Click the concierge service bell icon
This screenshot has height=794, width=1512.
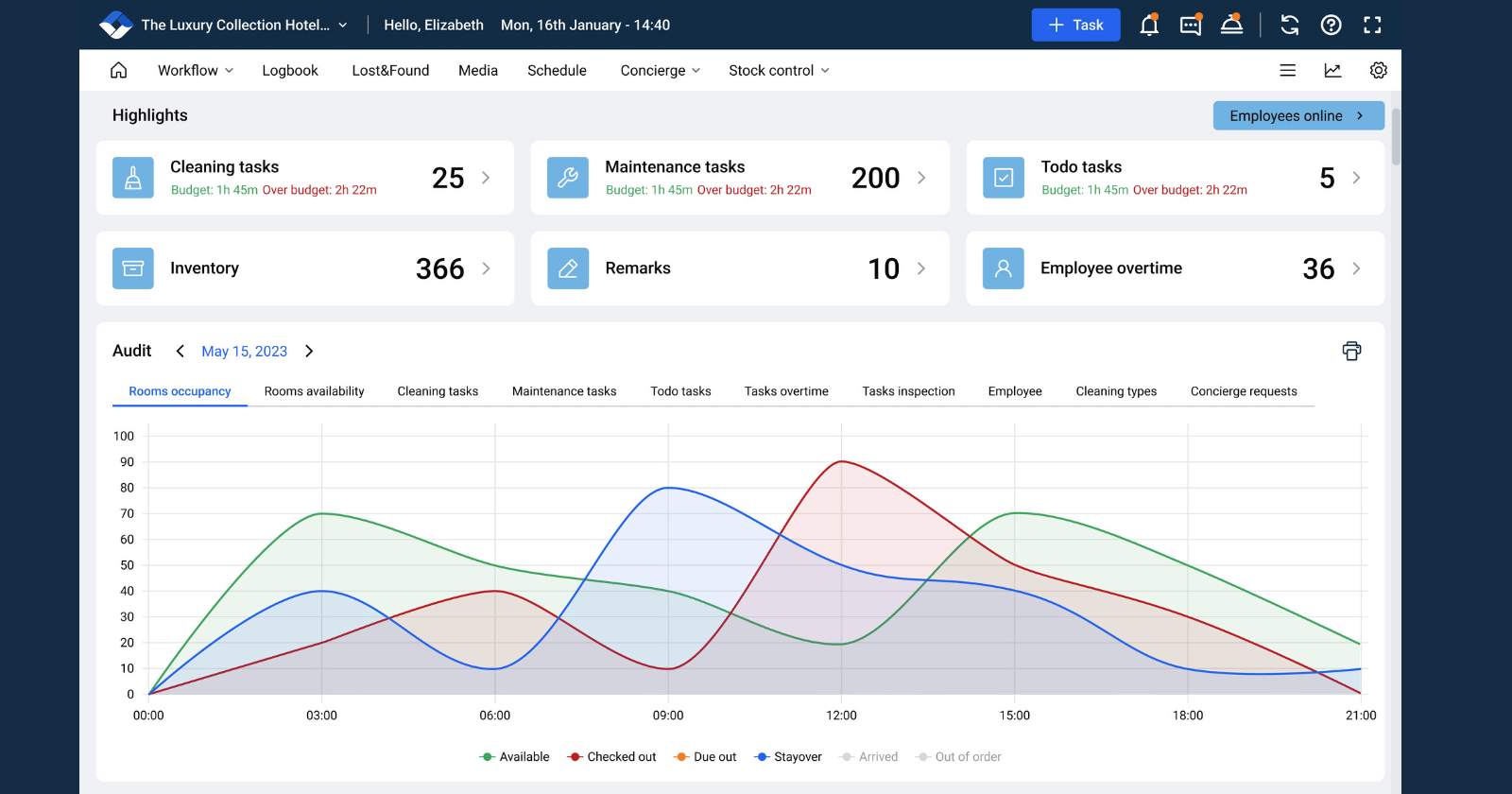1231,26
